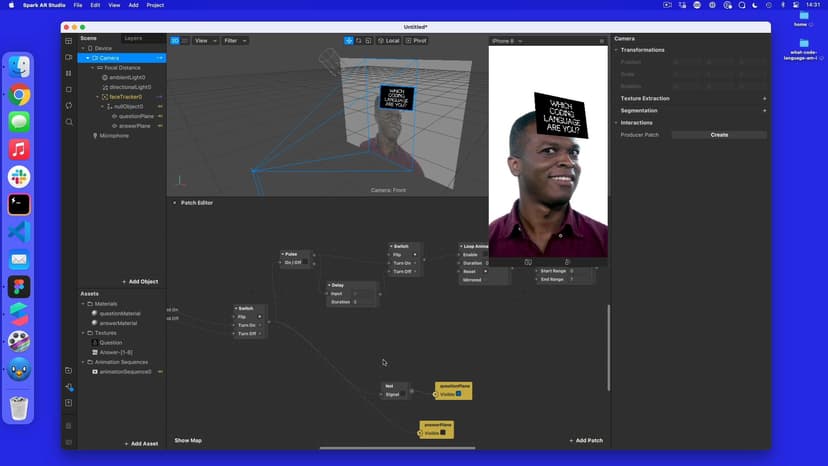The width and height of the screenshot is (828, 466).
Task: Open Chrome from the Dock
Action: pyautogui.click(x=19, y=95)
